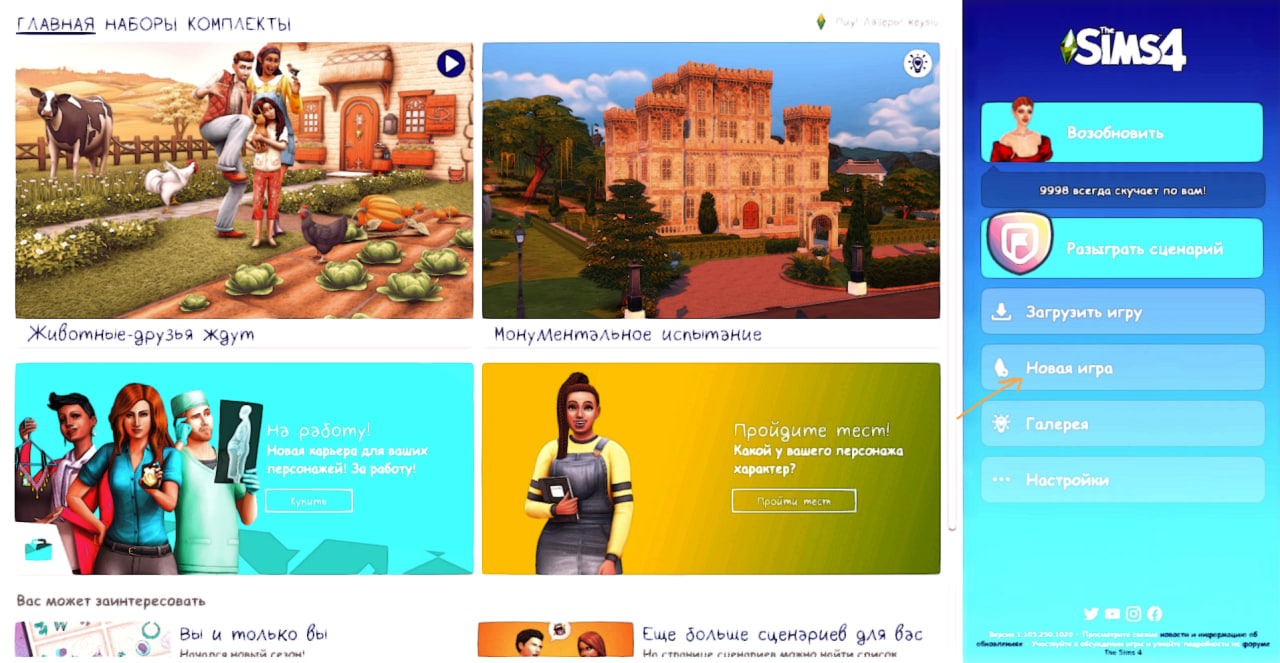The image size is (1280, 663).
Task: Open the Facebook social icon
Action: point(1154,614)
